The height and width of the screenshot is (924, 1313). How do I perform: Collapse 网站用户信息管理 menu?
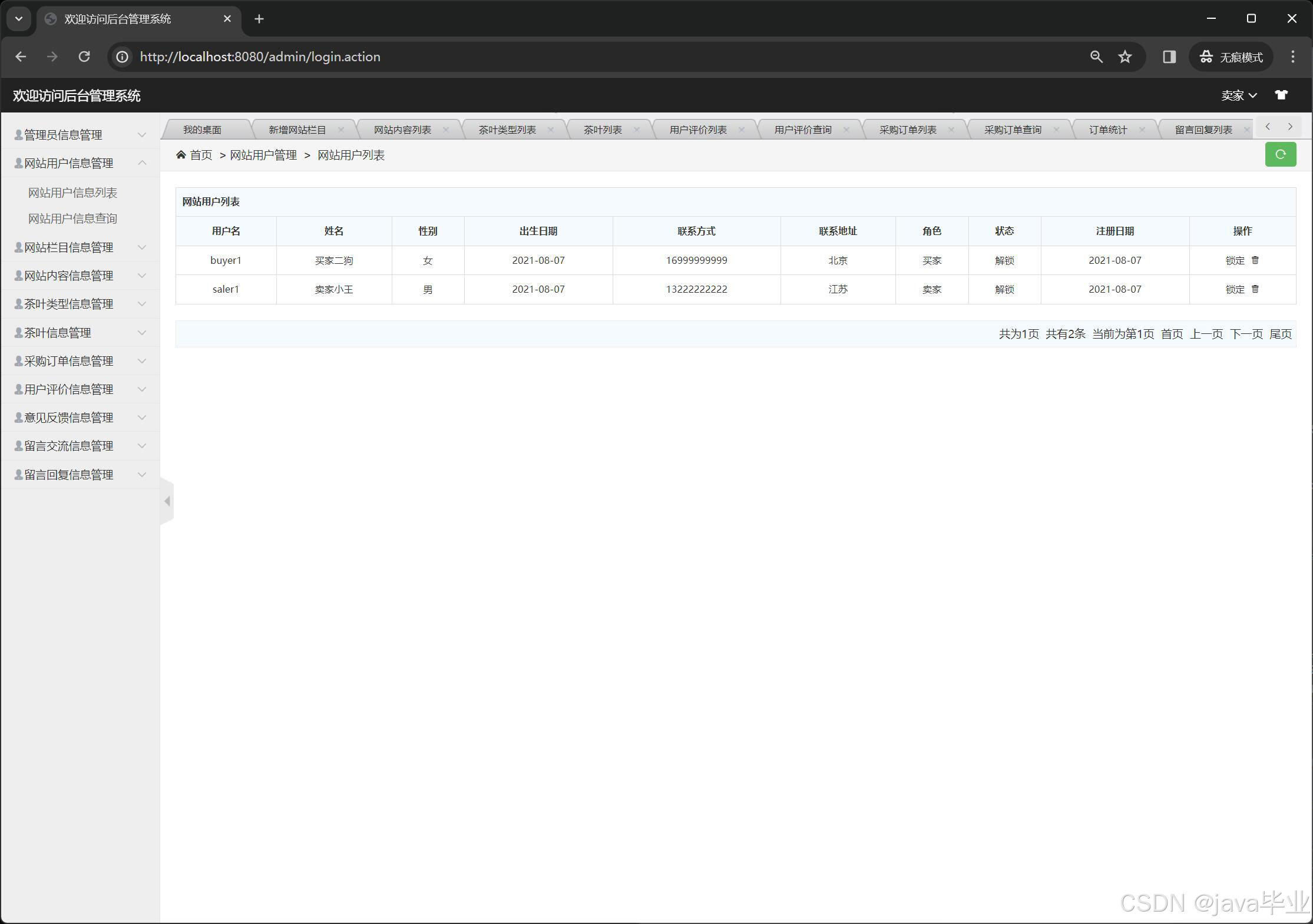[80, 163]
